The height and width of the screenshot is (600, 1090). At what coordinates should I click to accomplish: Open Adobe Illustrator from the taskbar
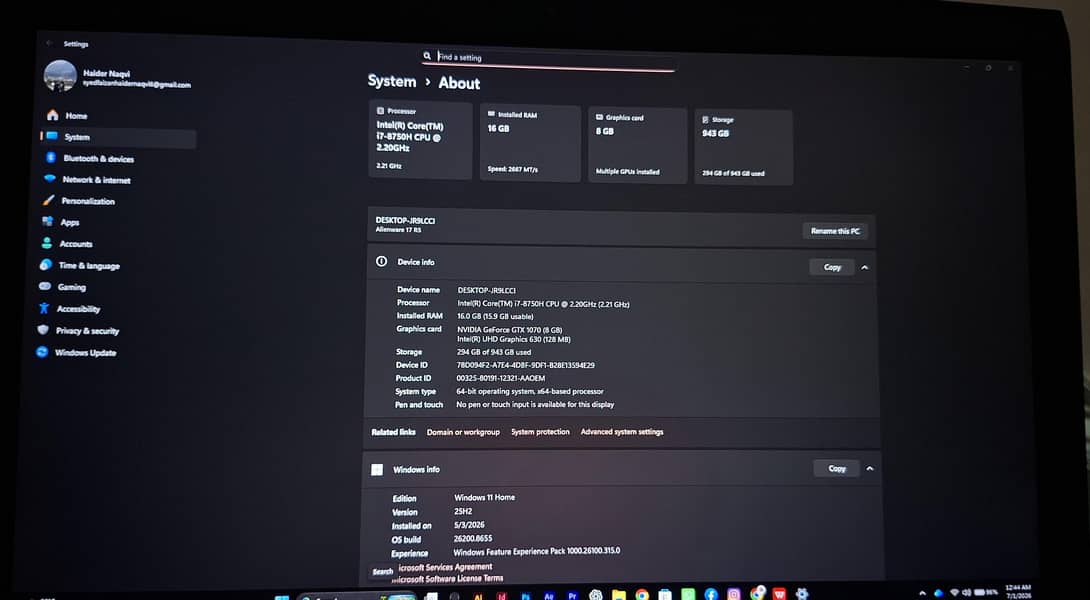click(478, 596)
